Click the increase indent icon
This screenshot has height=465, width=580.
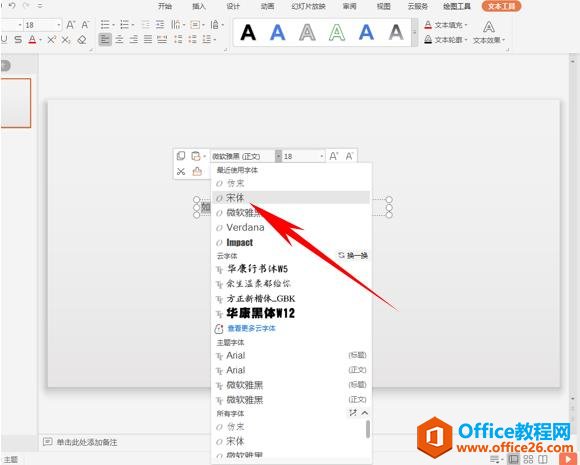coord(160,25)
